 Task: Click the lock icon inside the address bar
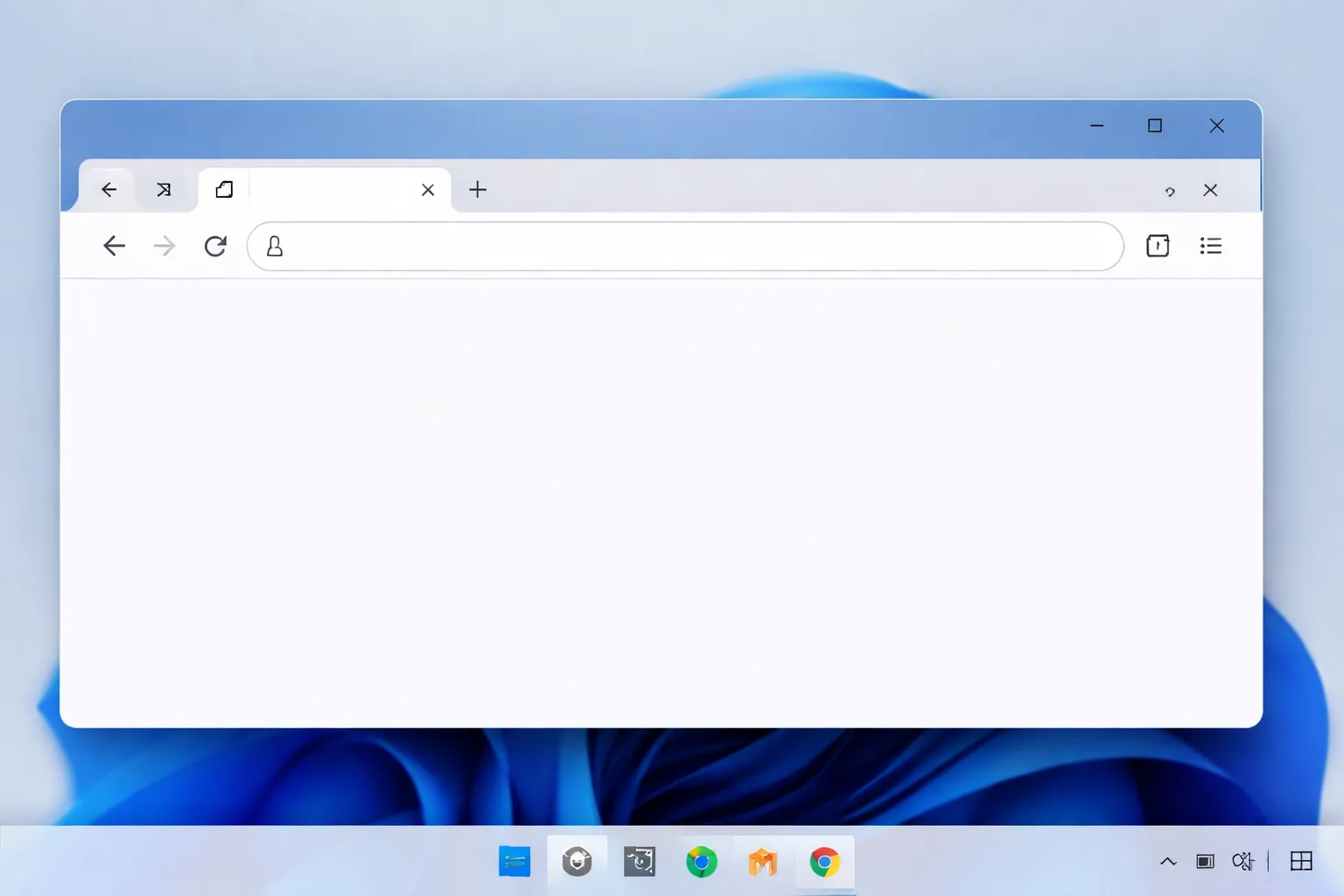point(275,247)
